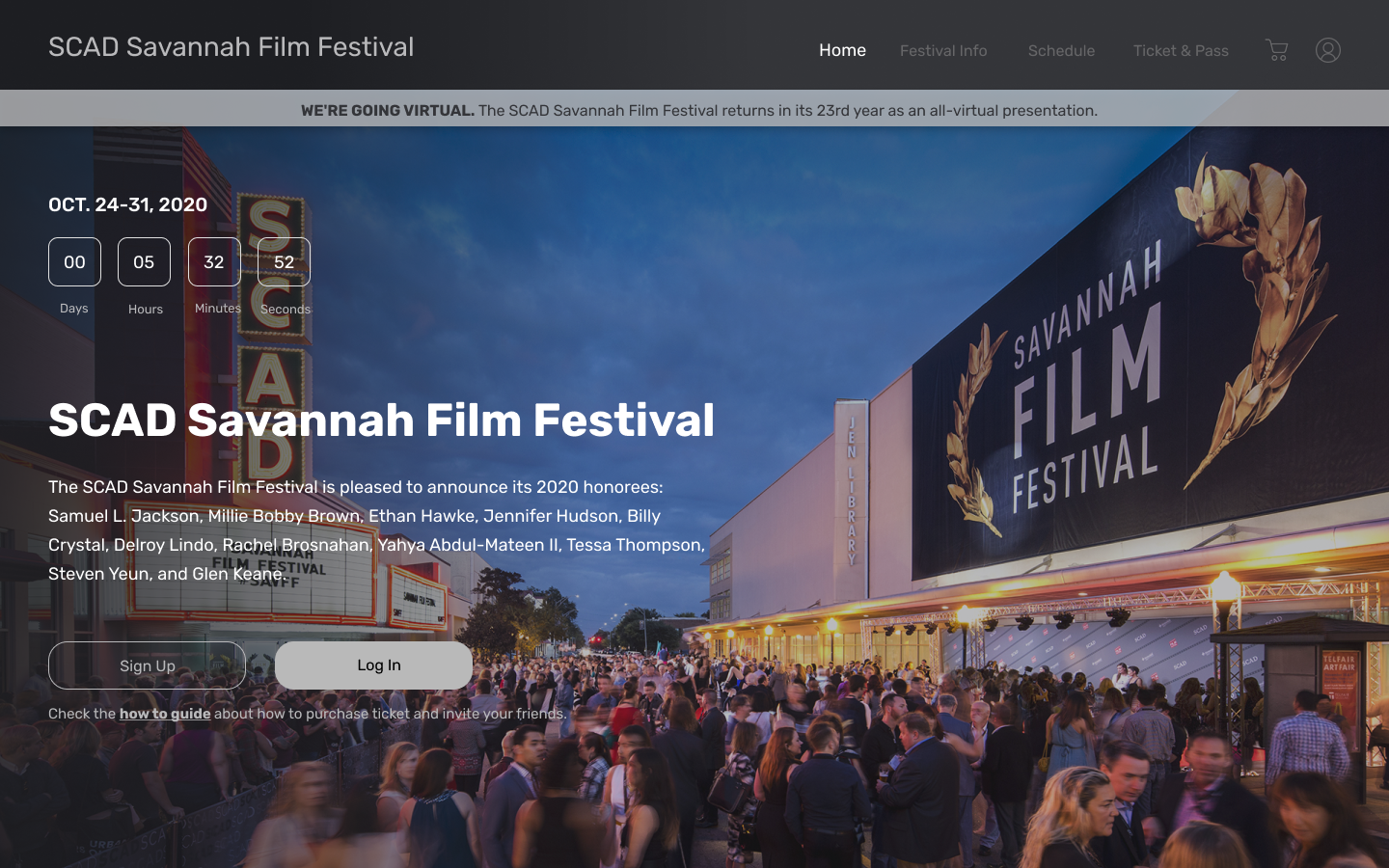Go to the Home menu item

click(842, 50)
